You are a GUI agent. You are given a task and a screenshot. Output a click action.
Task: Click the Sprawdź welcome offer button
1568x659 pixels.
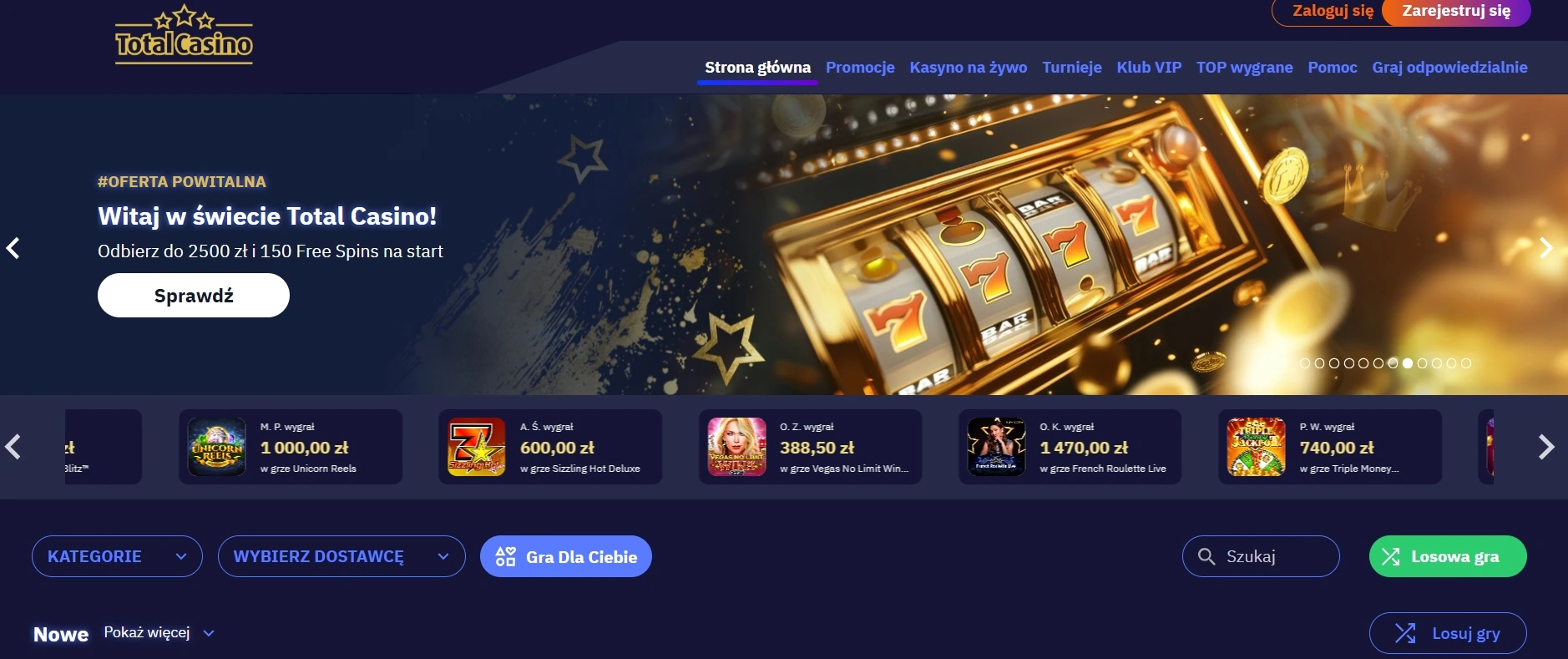pos(194,296)
